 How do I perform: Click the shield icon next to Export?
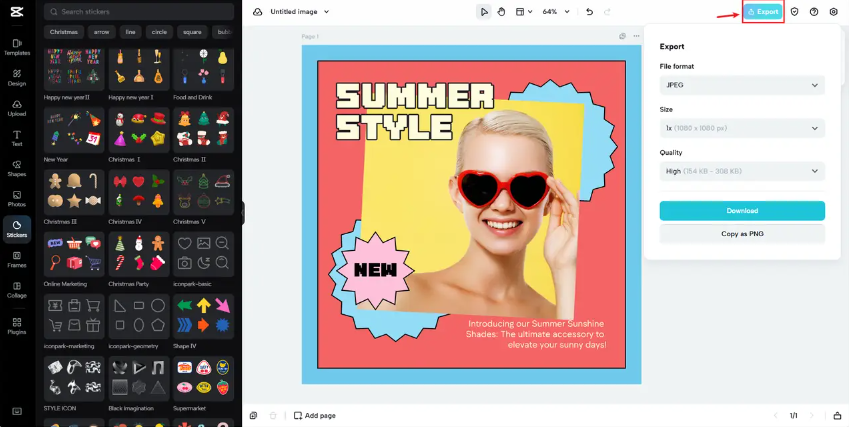(x=794, y=12)
